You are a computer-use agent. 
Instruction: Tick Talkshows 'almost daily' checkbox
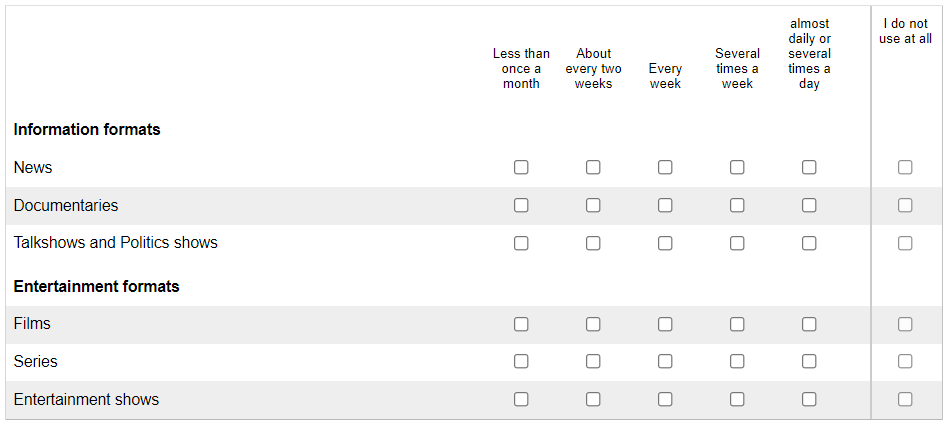808,243
